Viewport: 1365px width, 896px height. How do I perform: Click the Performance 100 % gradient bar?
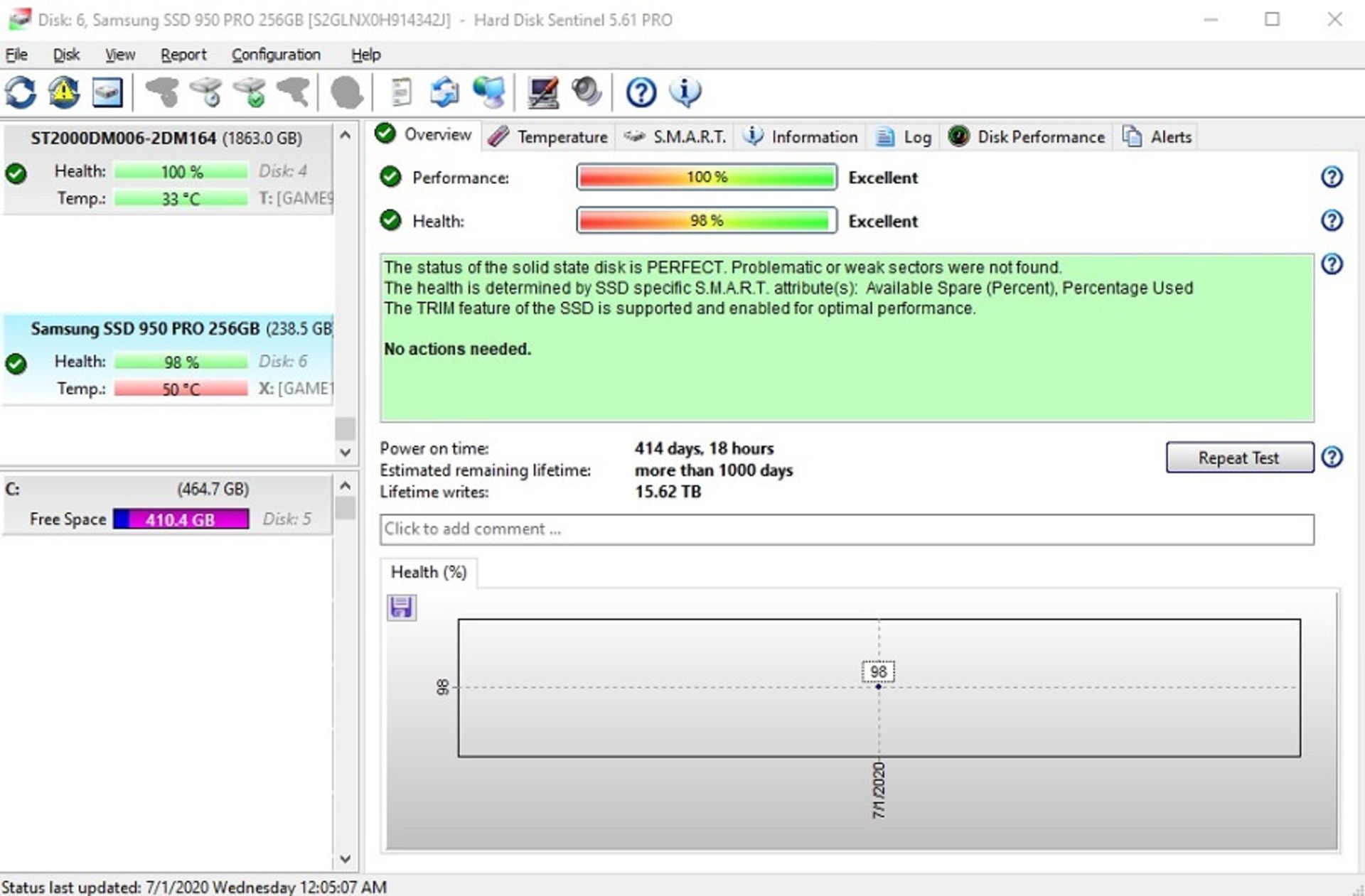[x=707, y=177]
